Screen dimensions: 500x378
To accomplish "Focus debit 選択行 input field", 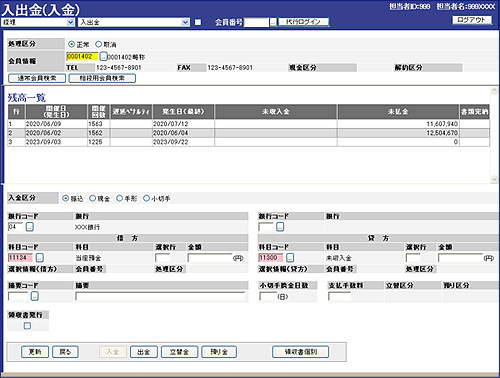I will click(163, 258).
